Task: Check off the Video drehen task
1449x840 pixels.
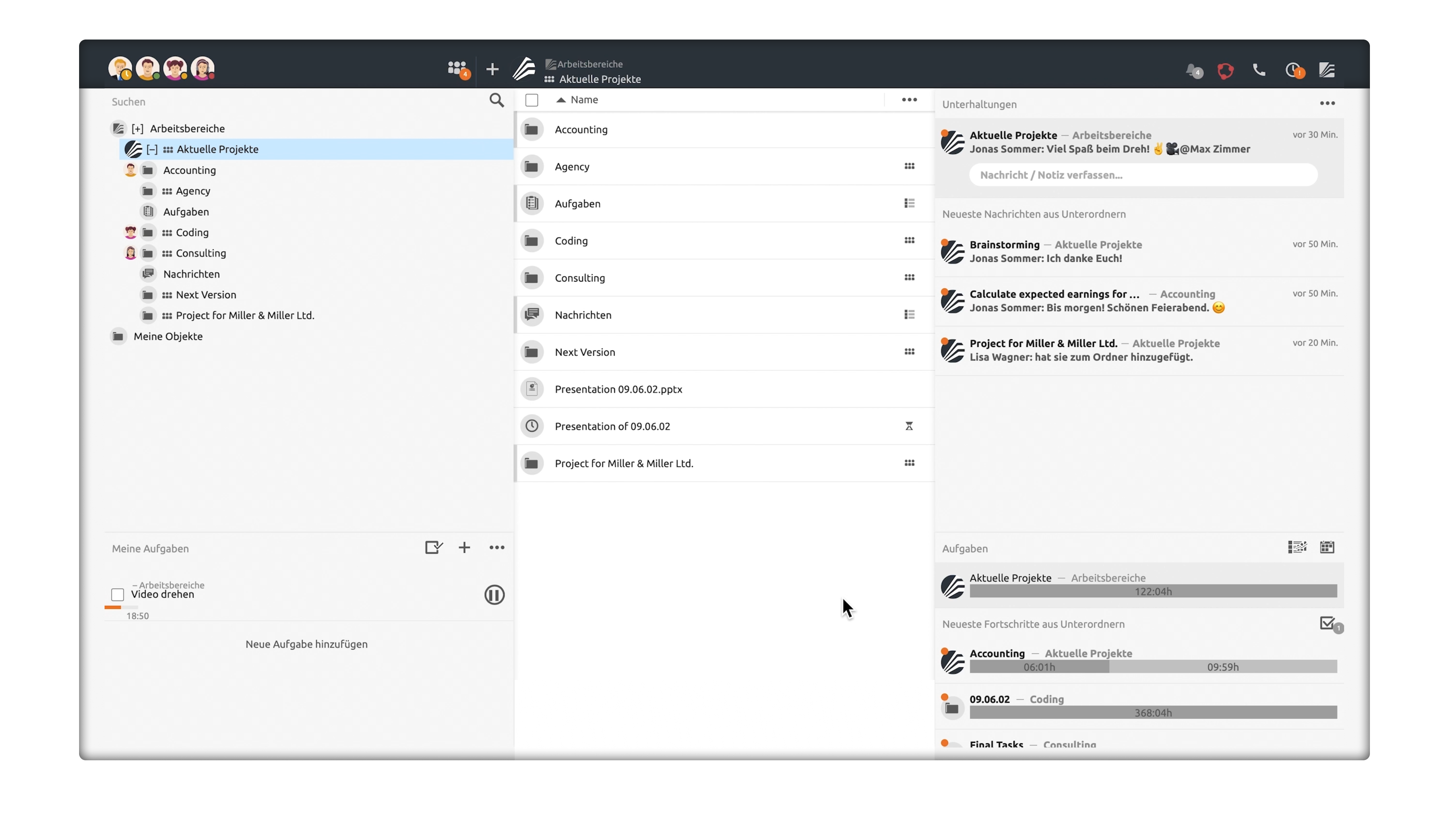Action: tap(117, 594)
